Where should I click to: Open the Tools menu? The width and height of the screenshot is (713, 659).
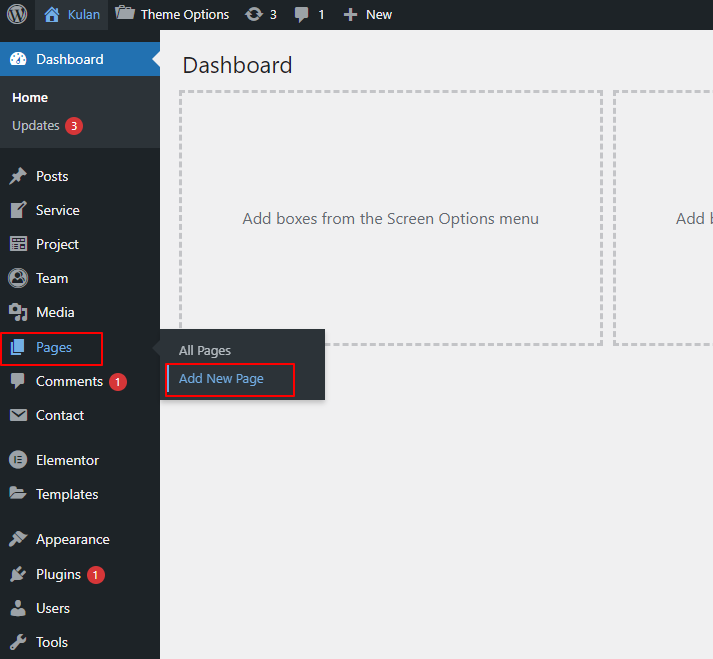pyautogui.click(x=52, y=642)
